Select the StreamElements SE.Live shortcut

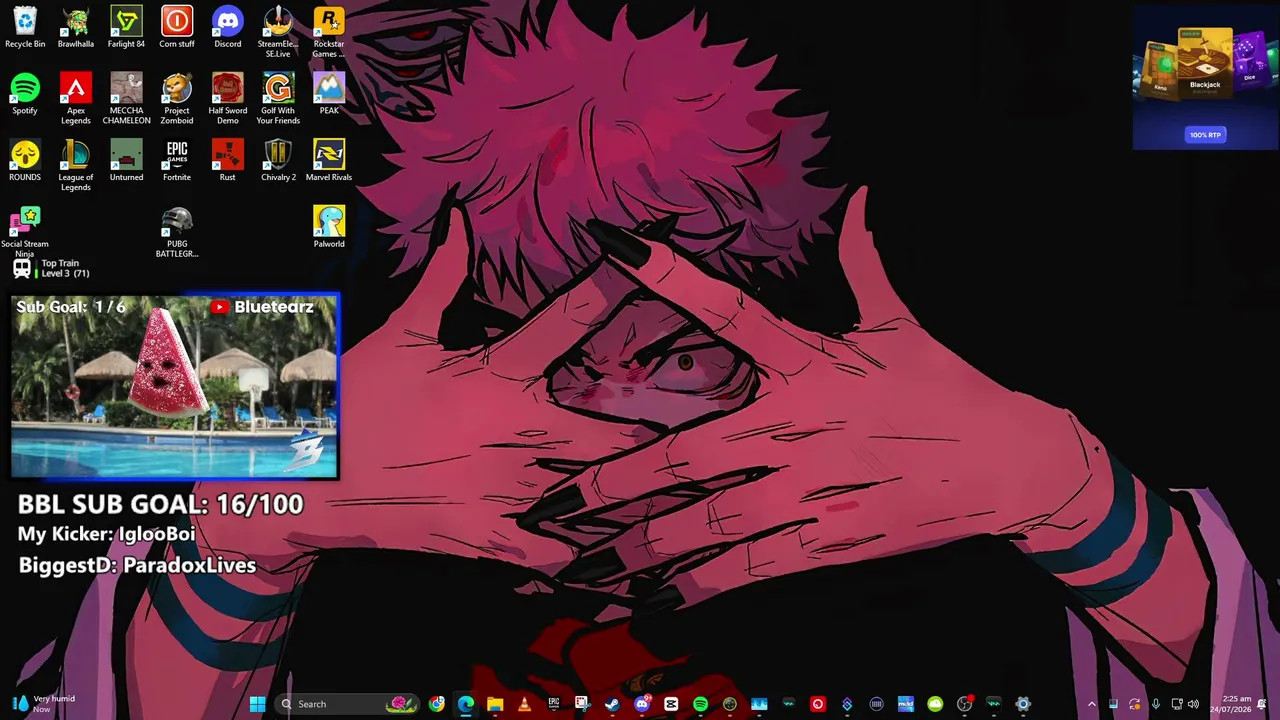(x=278, y=32)
